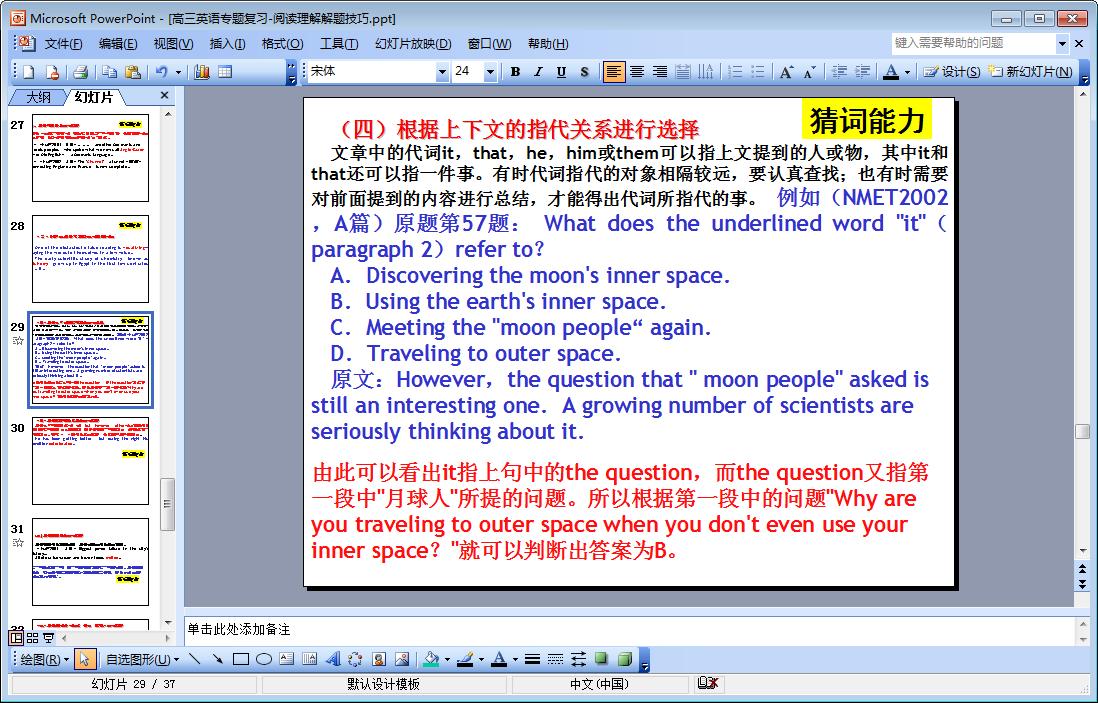Choose the Arrow drawing tool

tap(217, 659)
